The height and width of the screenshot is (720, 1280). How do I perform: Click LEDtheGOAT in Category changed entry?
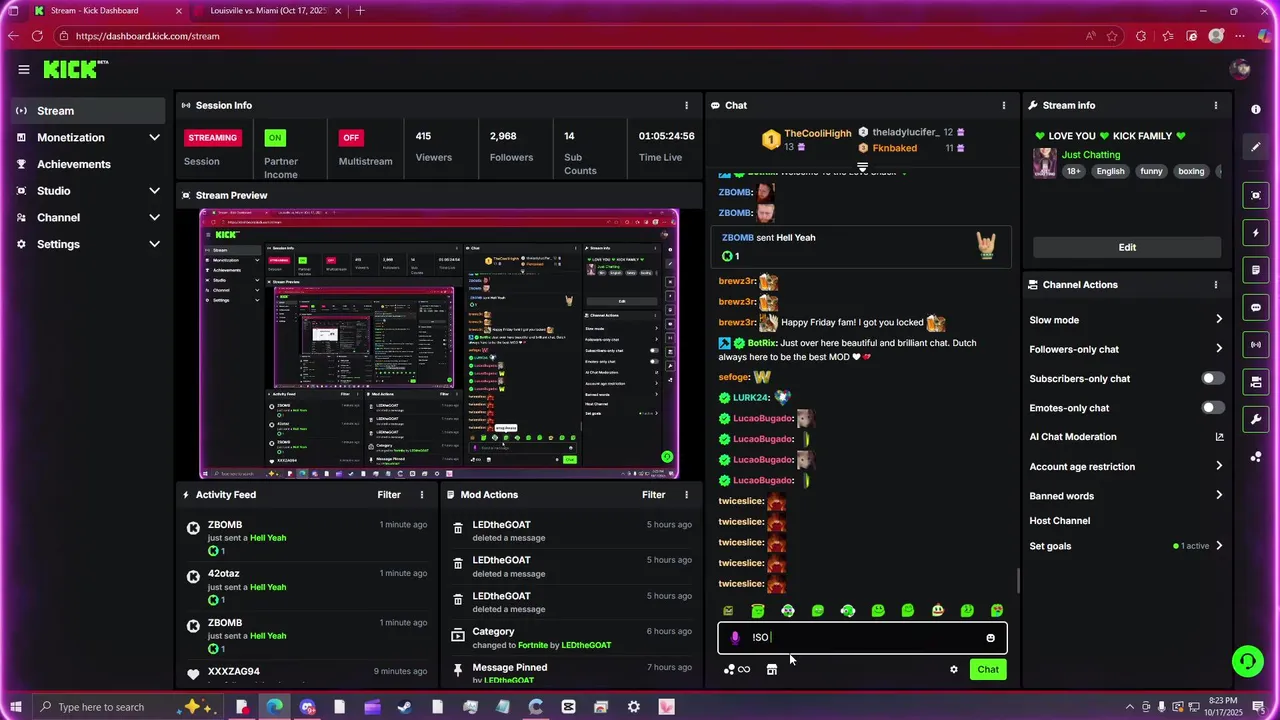(x=586, y=645)
